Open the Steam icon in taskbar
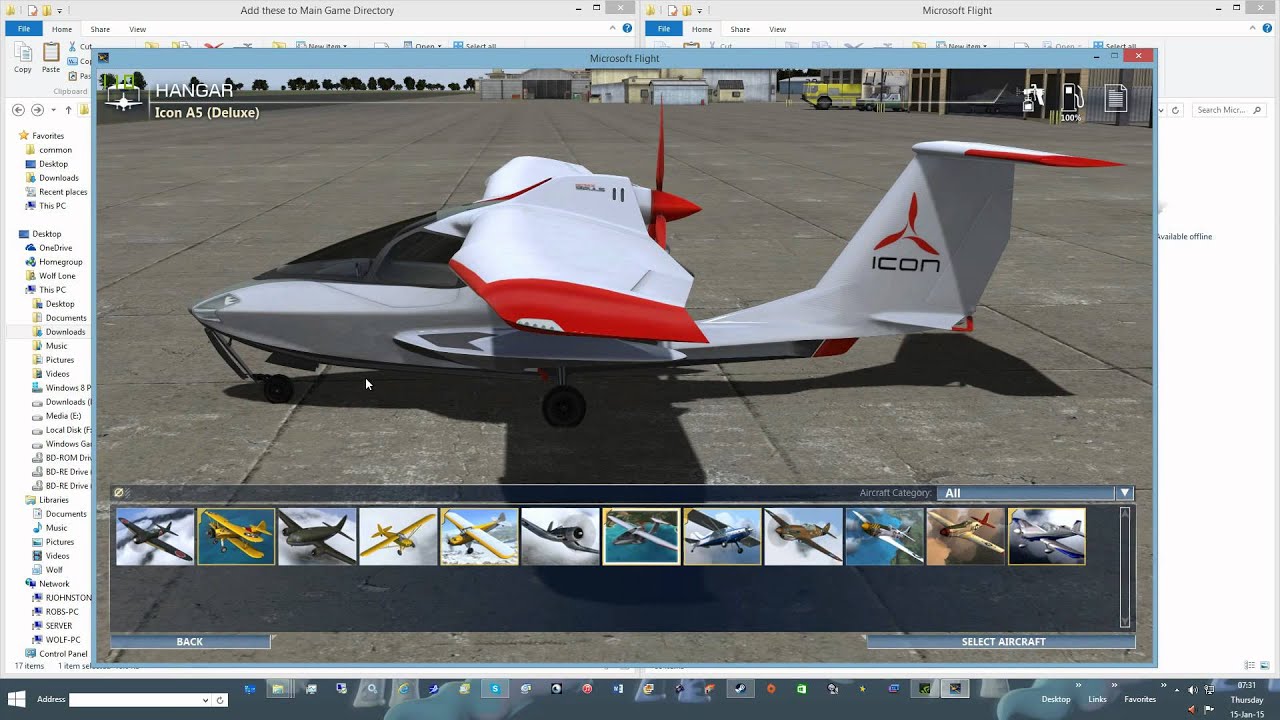Viewport: 1280px width, 720px height. [740, 689]
